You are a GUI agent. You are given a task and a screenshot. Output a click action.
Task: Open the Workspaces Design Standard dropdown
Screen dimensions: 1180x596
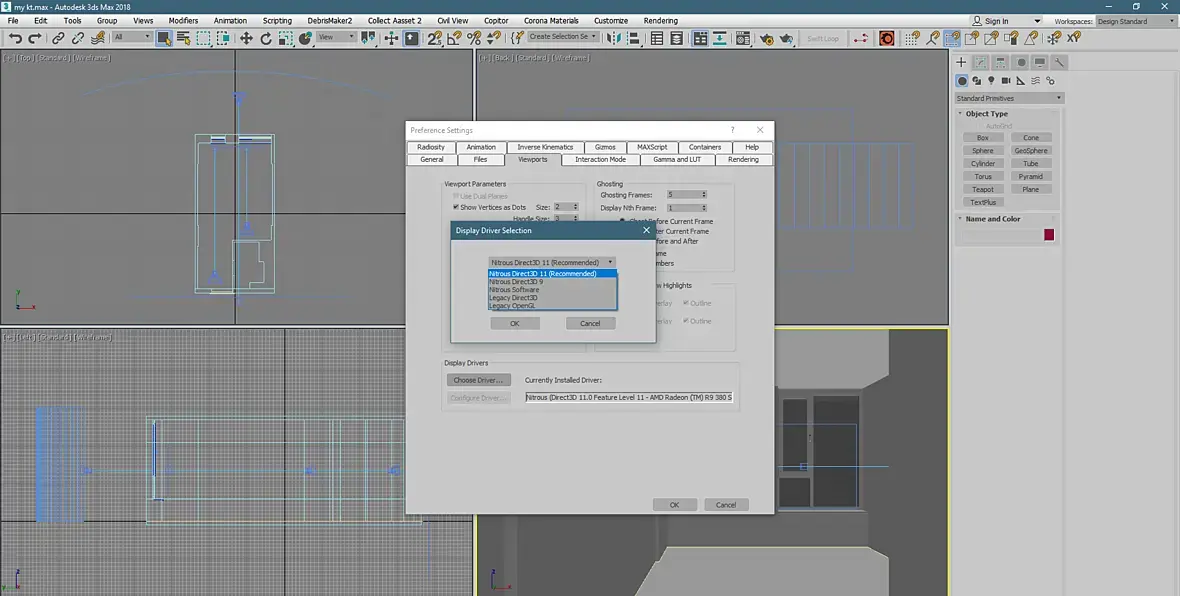point(1135,21)
